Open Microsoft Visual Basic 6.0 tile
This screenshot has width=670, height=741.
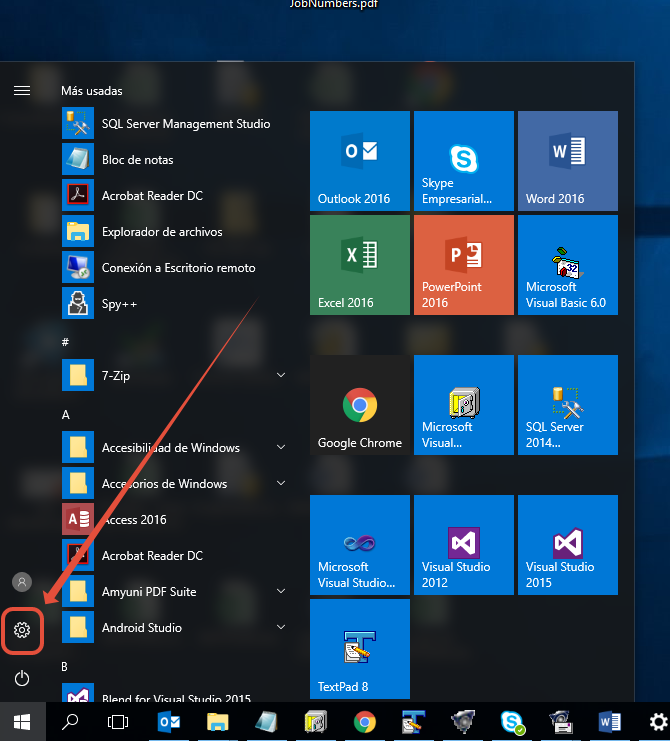[567, 265]
